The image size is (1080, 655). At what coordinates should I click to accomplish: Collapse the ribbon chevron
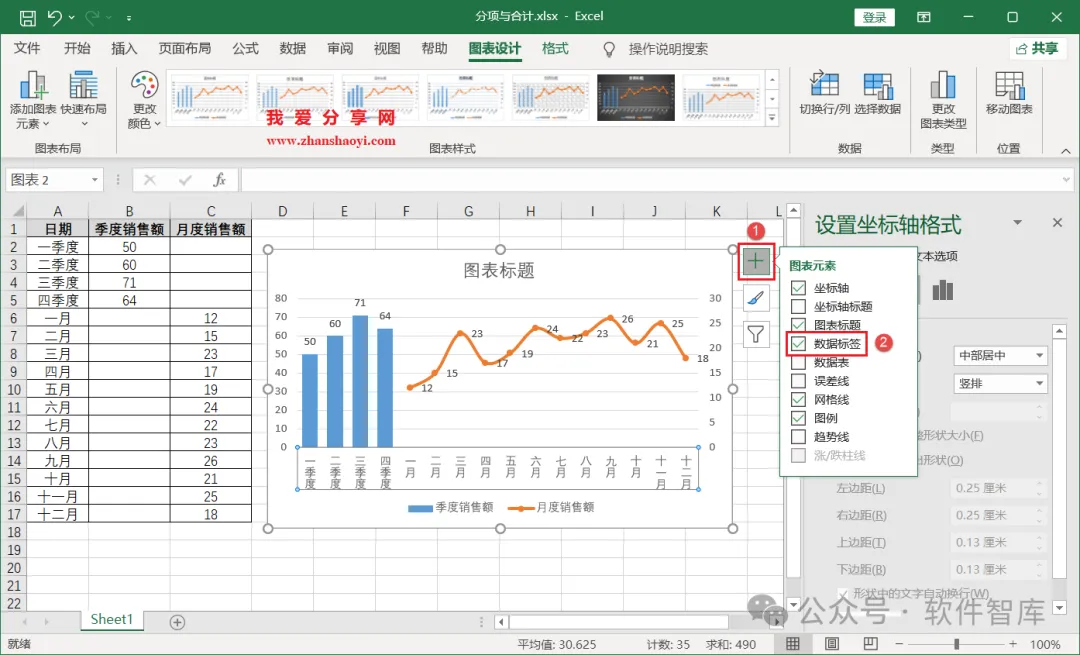tap(1066, 151)
